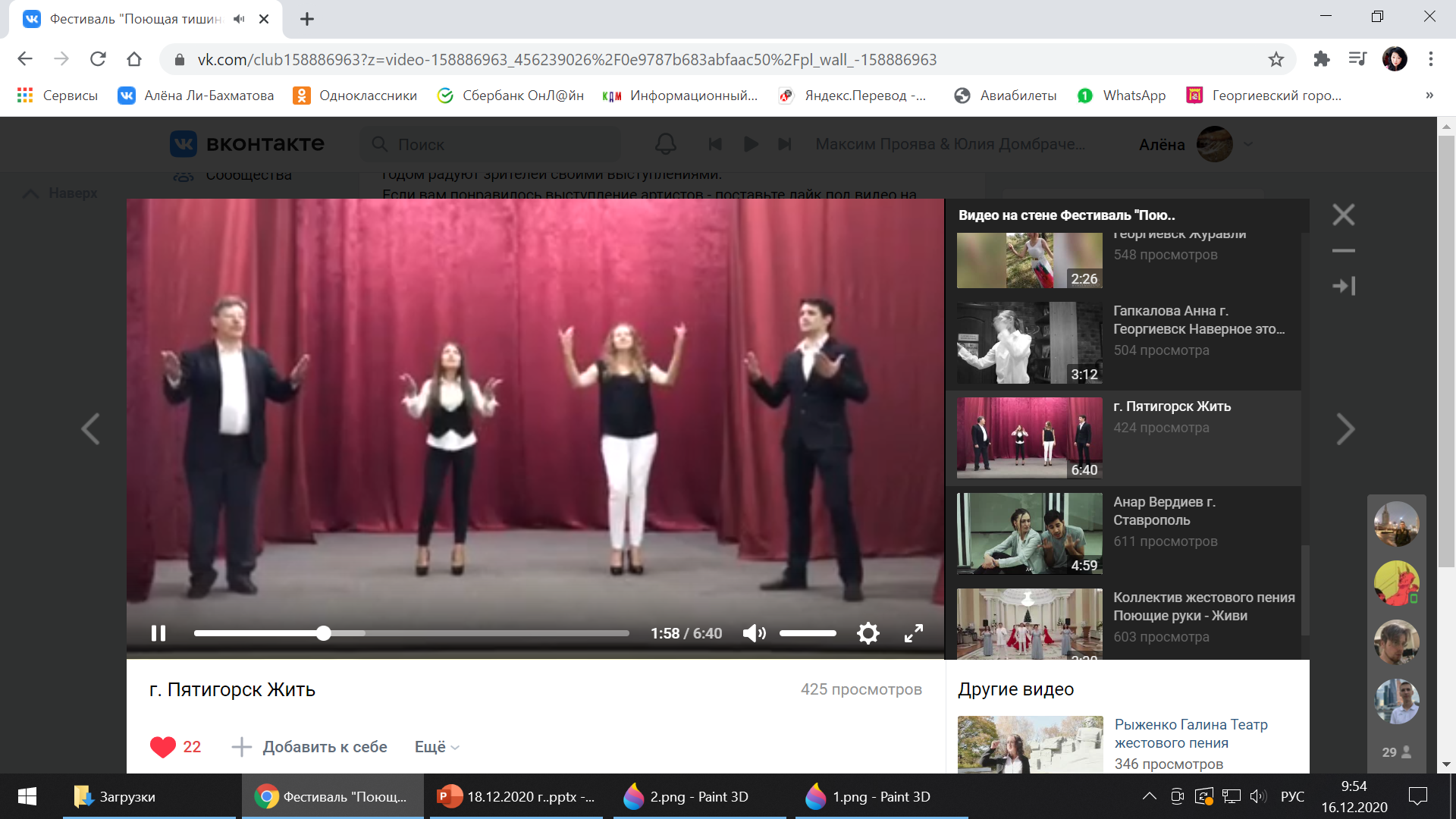
Task: Open Сбербанк ОнЛ@йн bookmark
Action: pyautogui.click(x=510, y=96)
